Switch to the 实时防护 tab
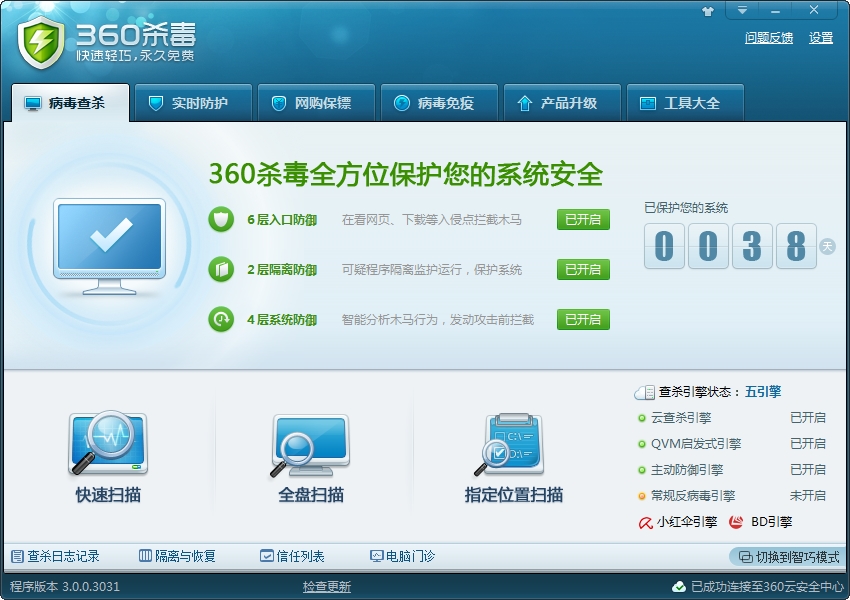This screenshot has width=850, height=600. (x=192, y=103)
